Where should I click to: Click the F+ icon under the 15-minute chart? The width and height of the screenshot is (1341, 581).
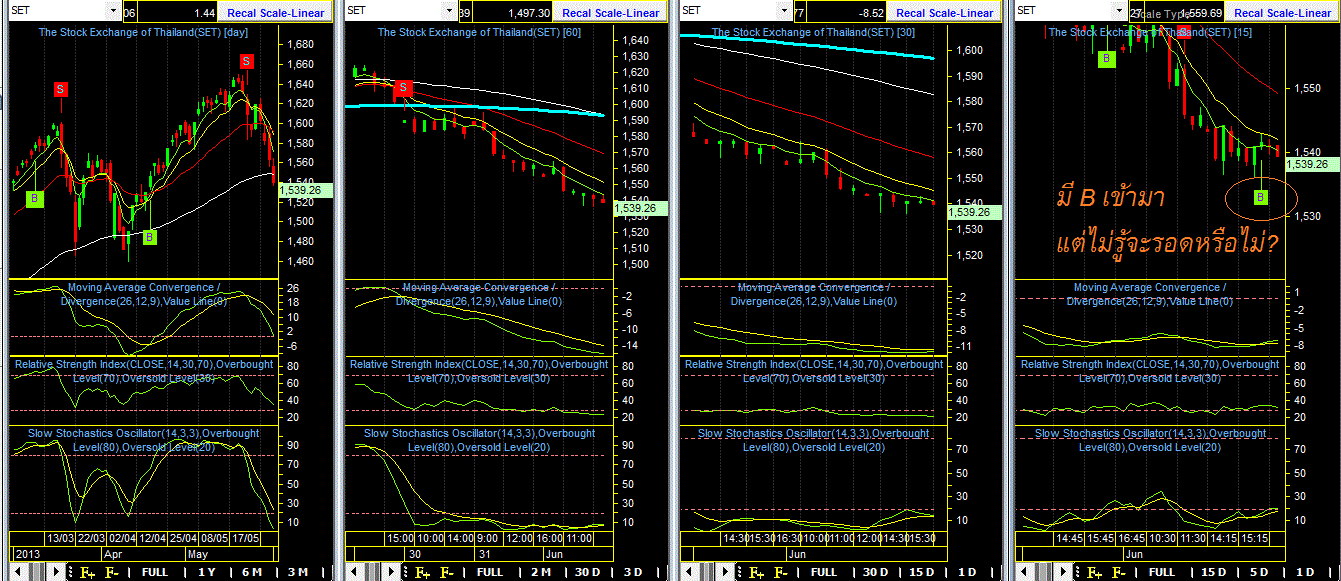(1093, 572)
